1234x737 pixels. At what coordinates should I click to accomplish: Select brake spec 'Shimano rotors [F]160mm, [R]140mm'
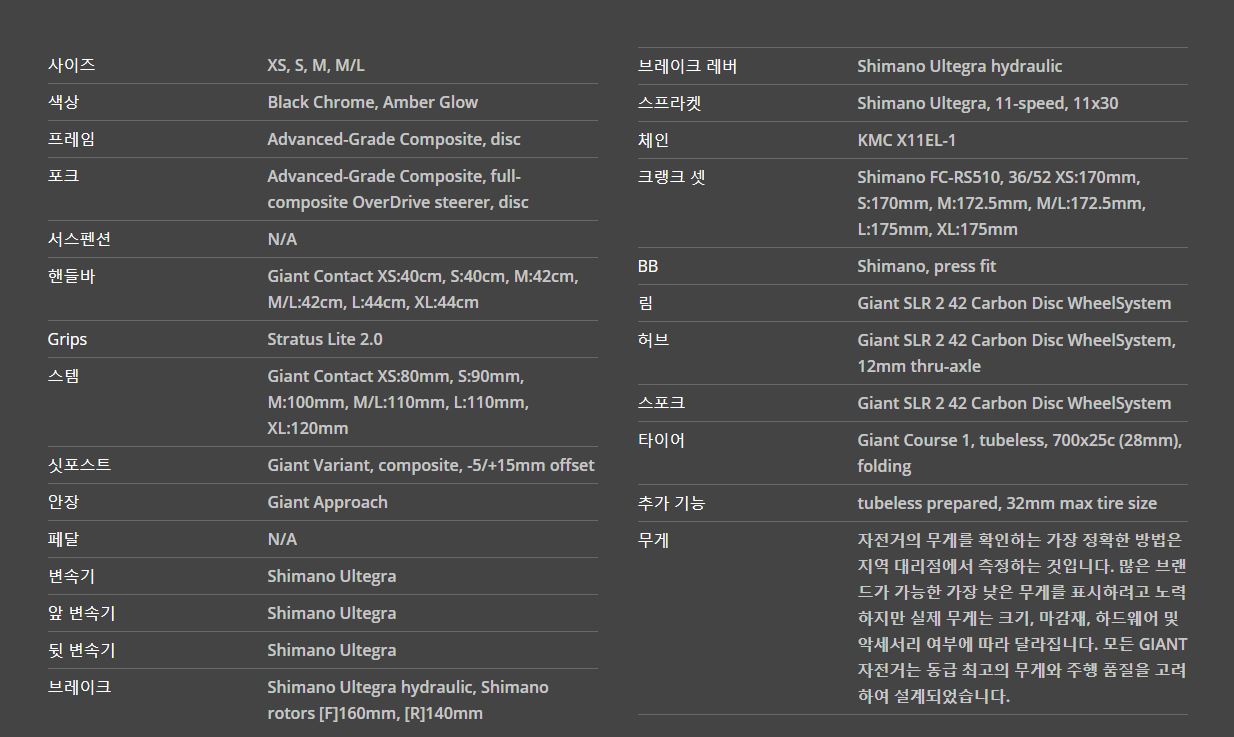click(x=408, y=700)
